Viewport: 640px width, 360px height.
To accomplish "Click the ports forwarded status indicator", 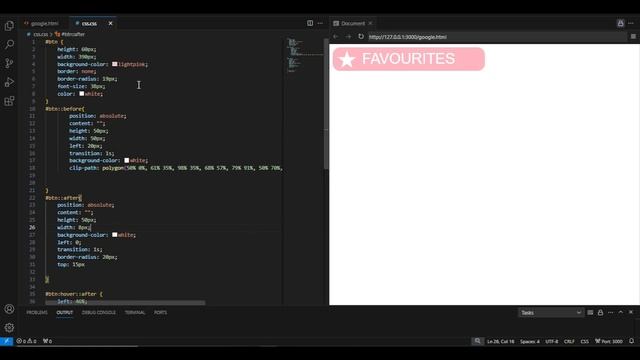I will click(47, 341).
